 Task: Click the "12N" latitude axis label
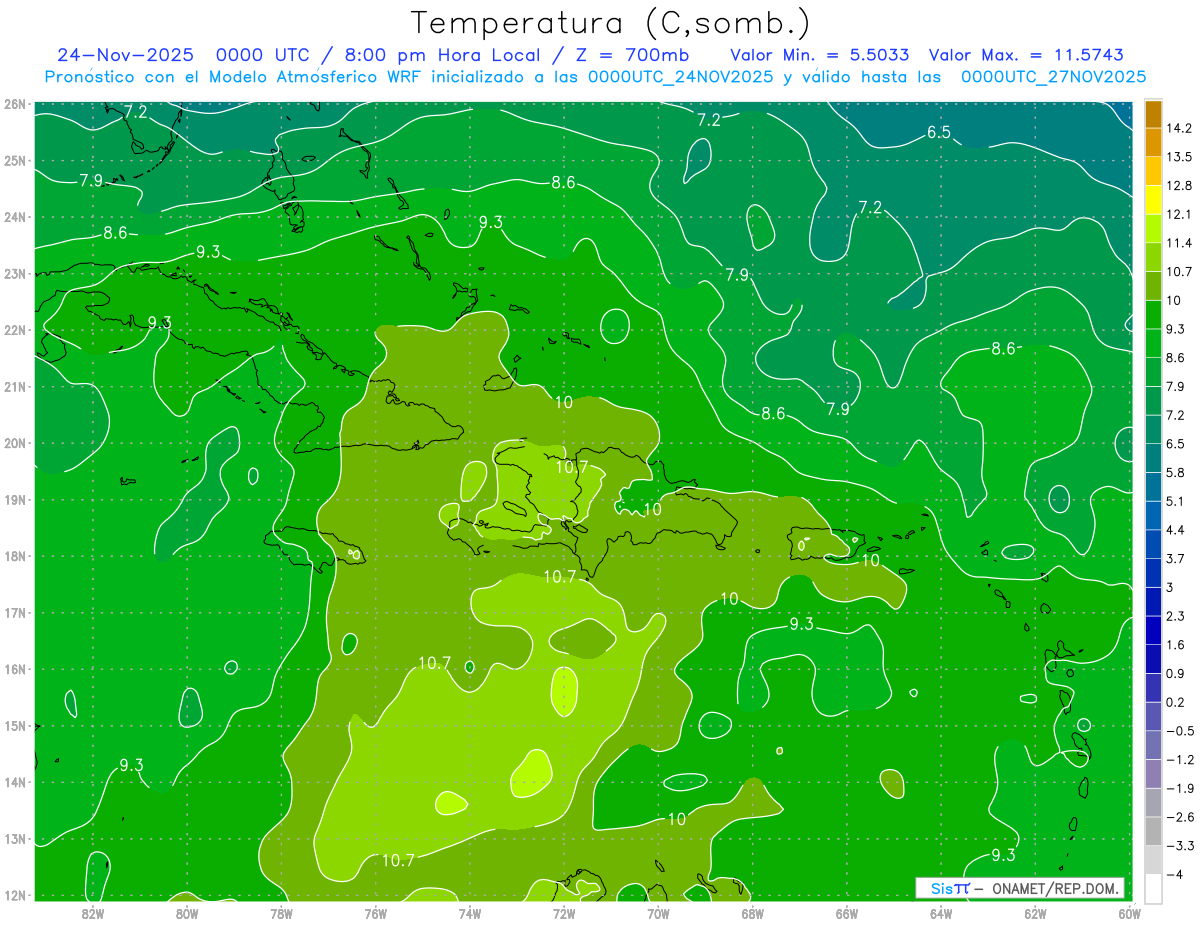pos(15,895)
